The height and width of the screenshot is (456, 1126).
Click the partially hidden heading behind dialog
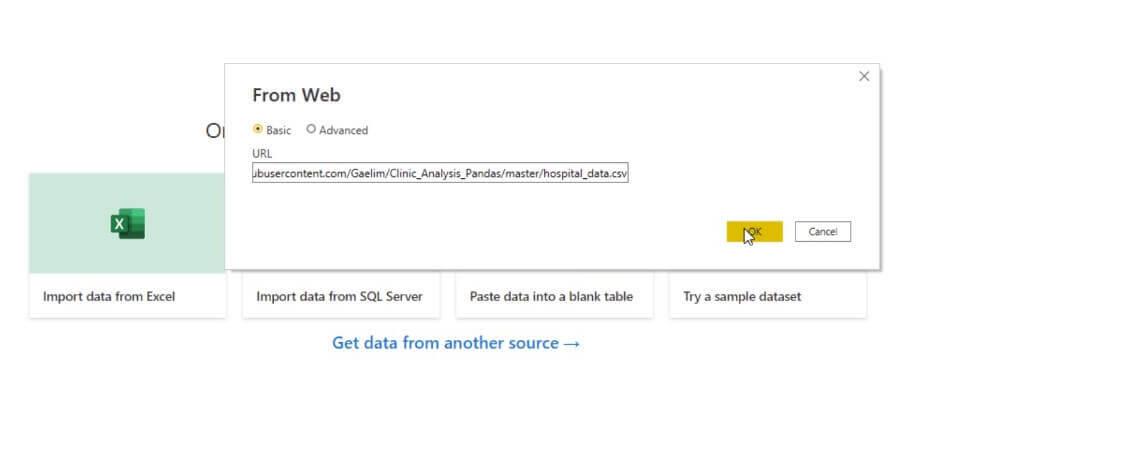[x=214, y=131]
